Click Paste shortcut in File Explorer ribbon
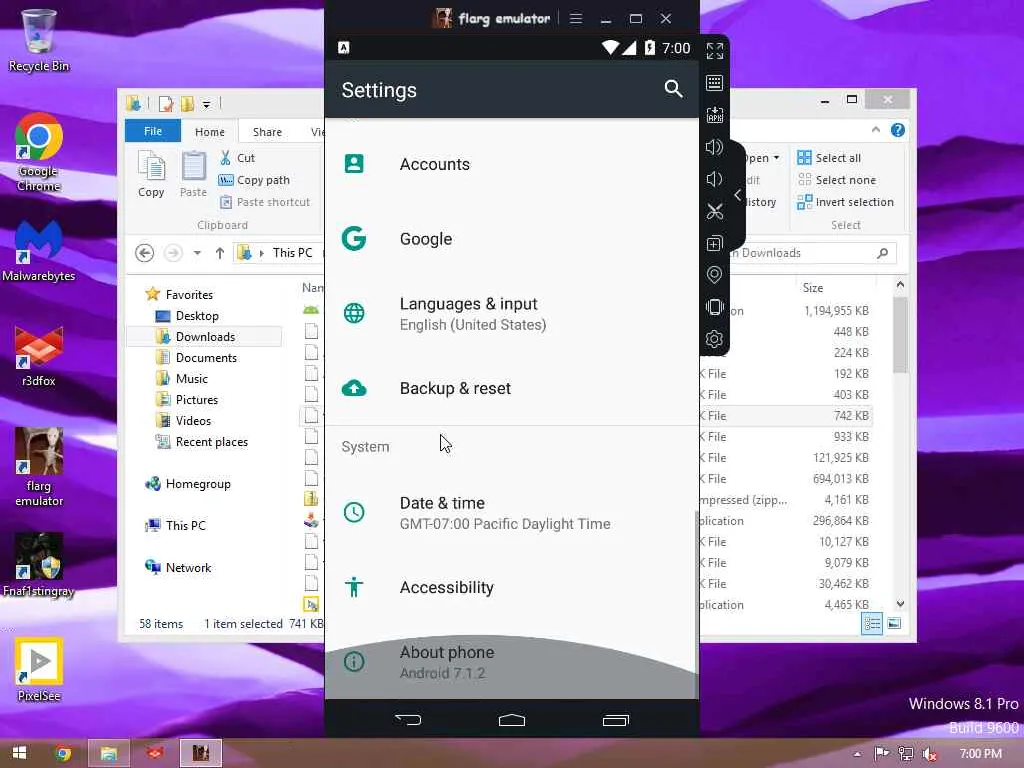 [x=265, y=202]
